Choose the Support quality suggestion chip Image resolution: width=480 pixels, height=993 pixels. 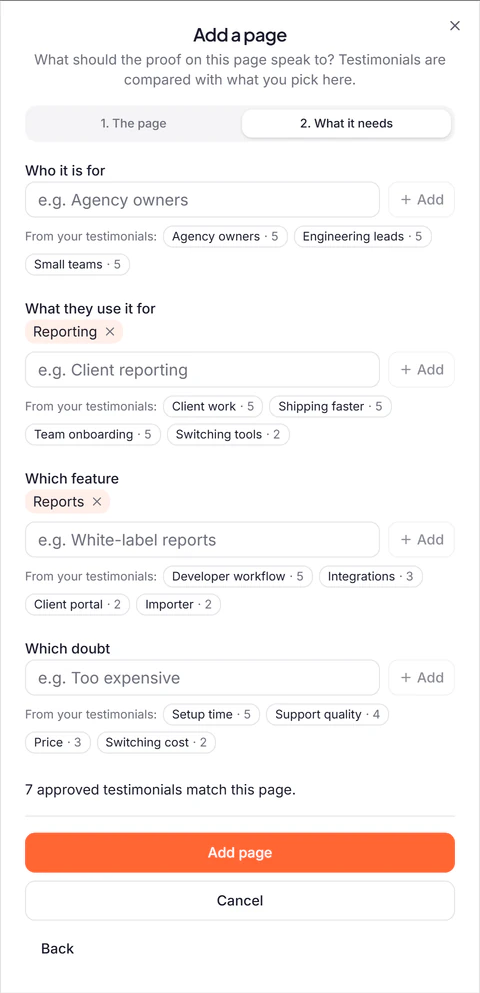327,714
